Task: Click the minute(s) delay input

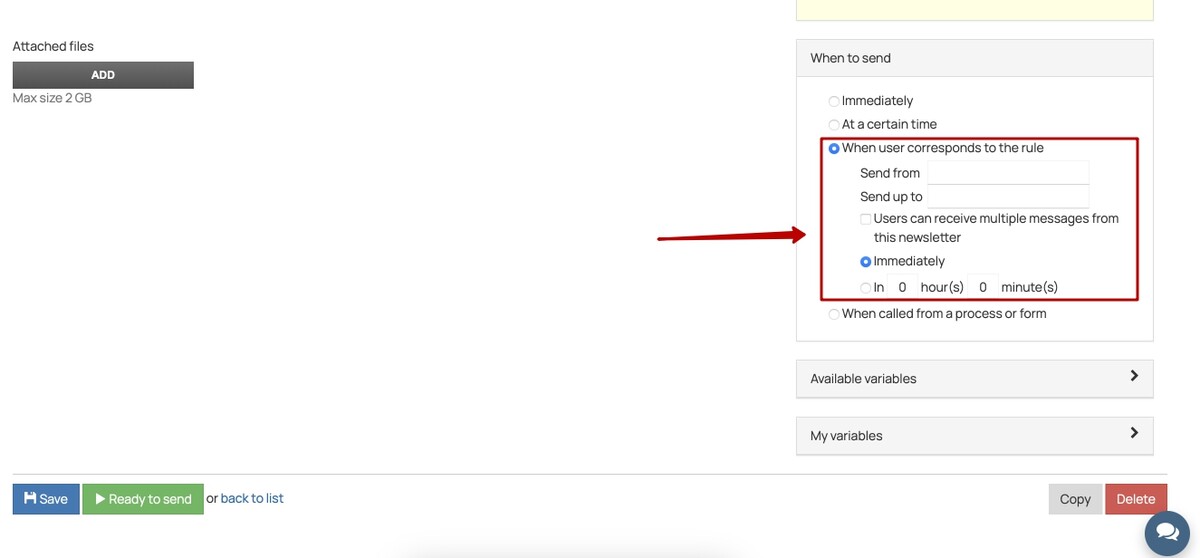Action: click(983, 287)
